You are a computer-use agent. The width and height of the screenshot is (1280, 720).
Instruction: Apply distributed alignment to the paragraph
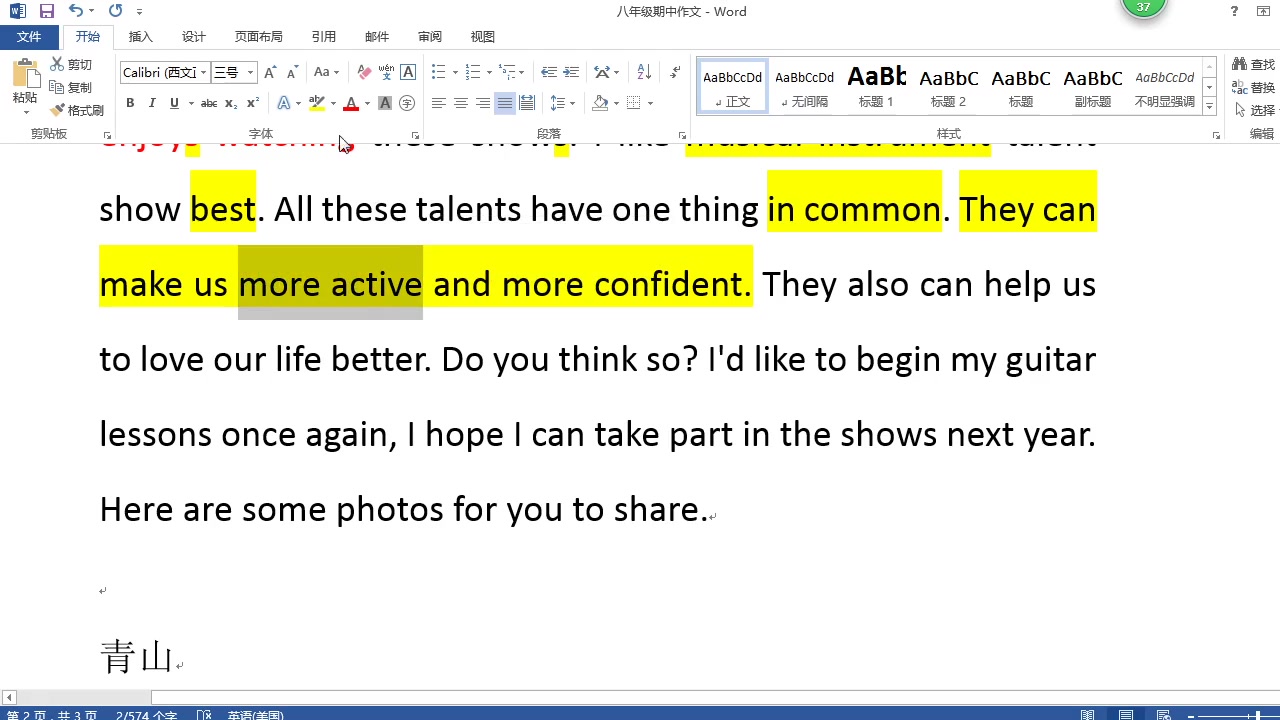pos(527,103)
